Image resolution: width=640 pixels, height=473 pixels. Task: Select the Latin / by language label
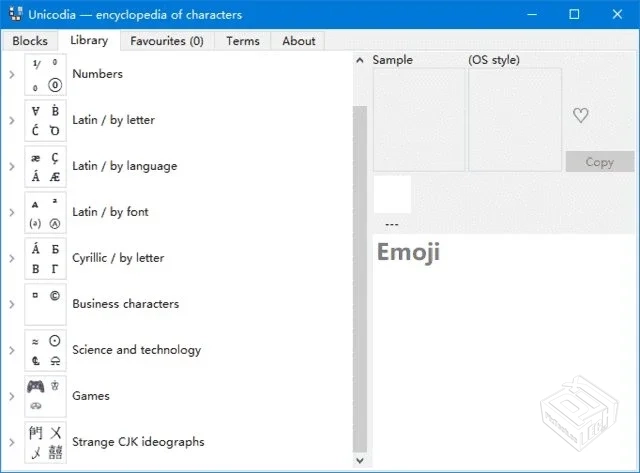click(x=124, y=166)
